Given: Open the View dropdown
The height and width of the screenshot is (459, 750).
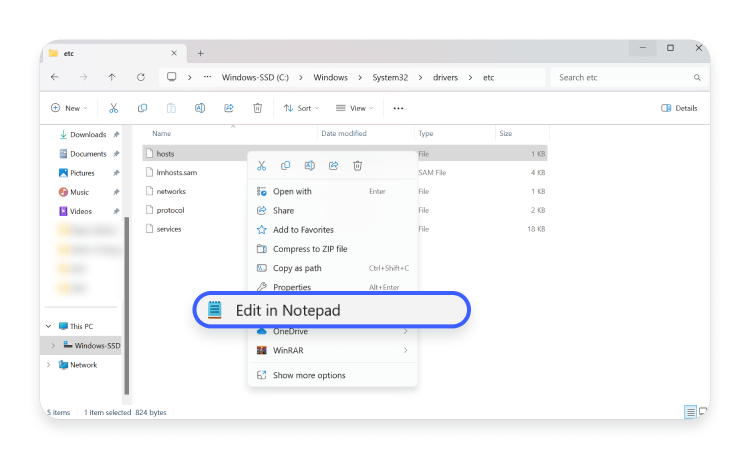Looking at the screenshot, I should 354,109.
